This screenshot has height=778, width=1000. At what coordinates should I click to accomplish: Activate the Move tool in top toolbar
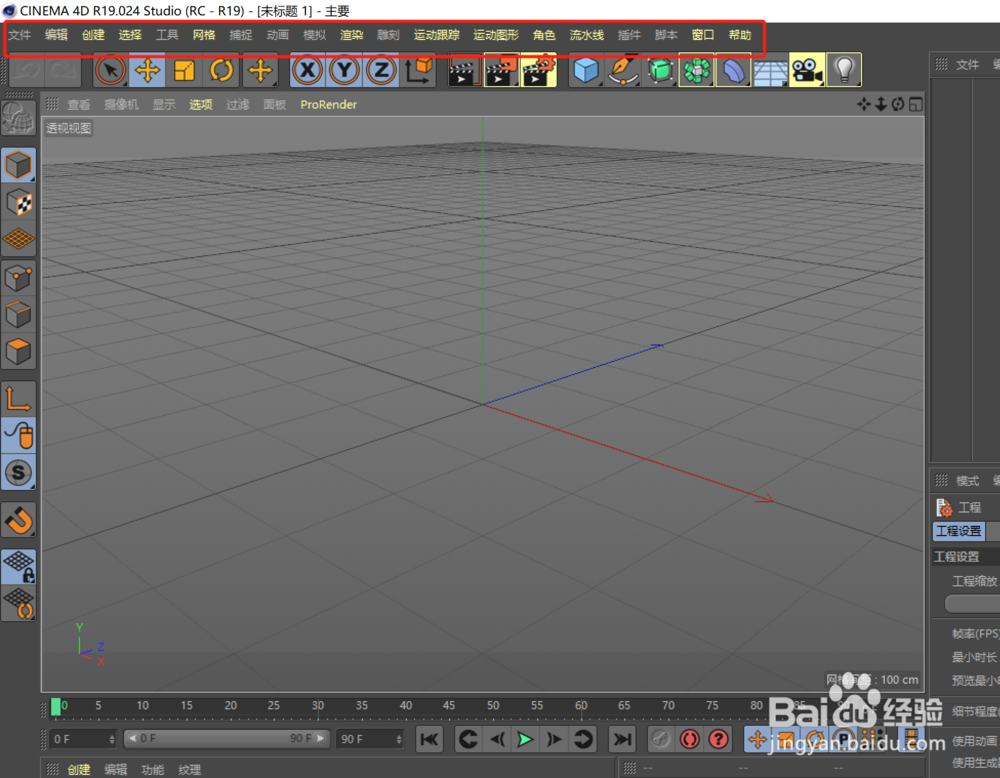pyautogui.click(x=147, y=70)
